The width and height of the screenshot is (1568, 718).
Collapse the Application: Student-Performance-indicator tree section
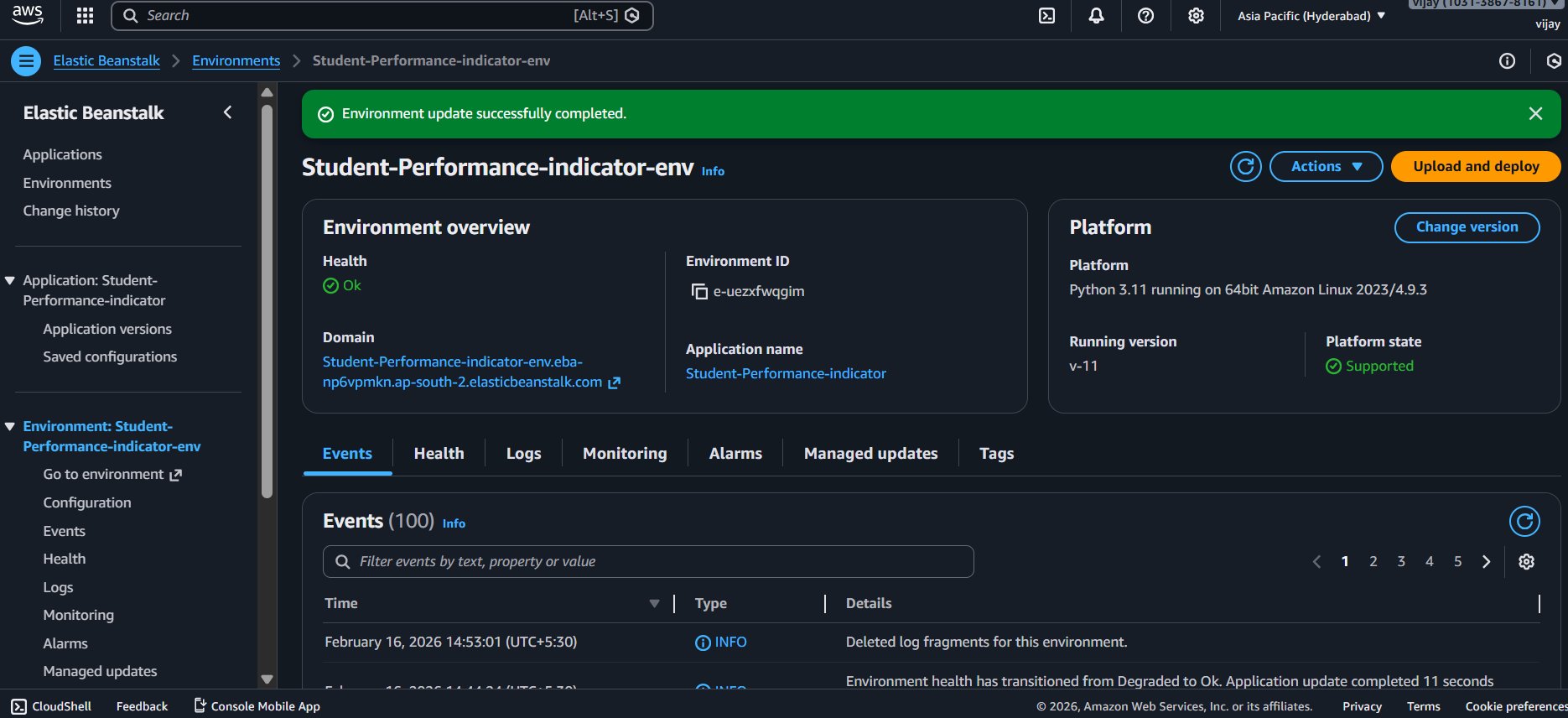click(10, 281)
